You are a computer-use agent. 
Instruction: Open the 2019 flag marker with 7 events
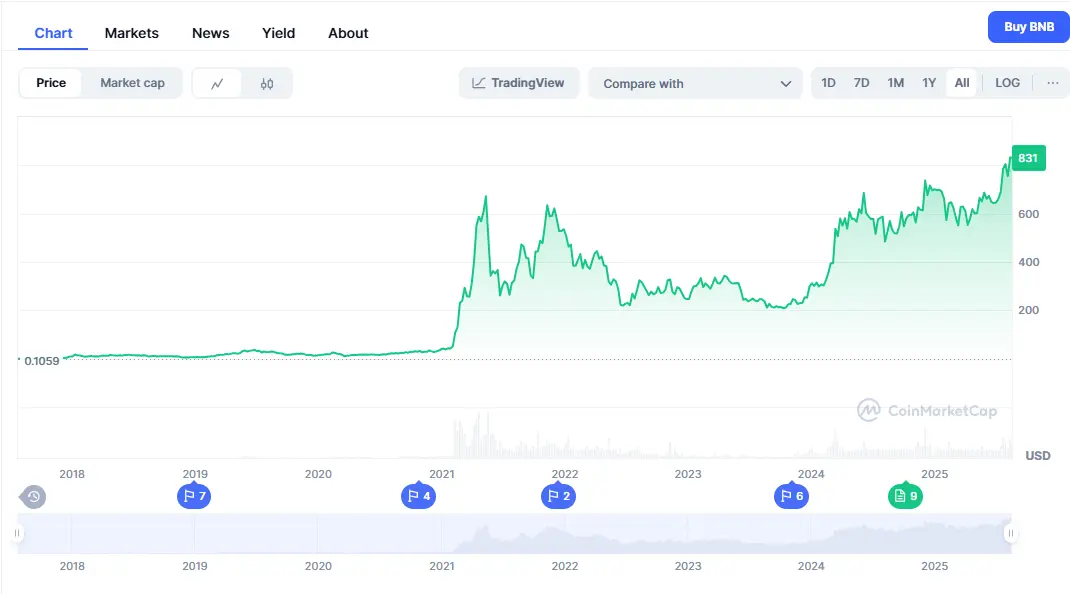193,496
